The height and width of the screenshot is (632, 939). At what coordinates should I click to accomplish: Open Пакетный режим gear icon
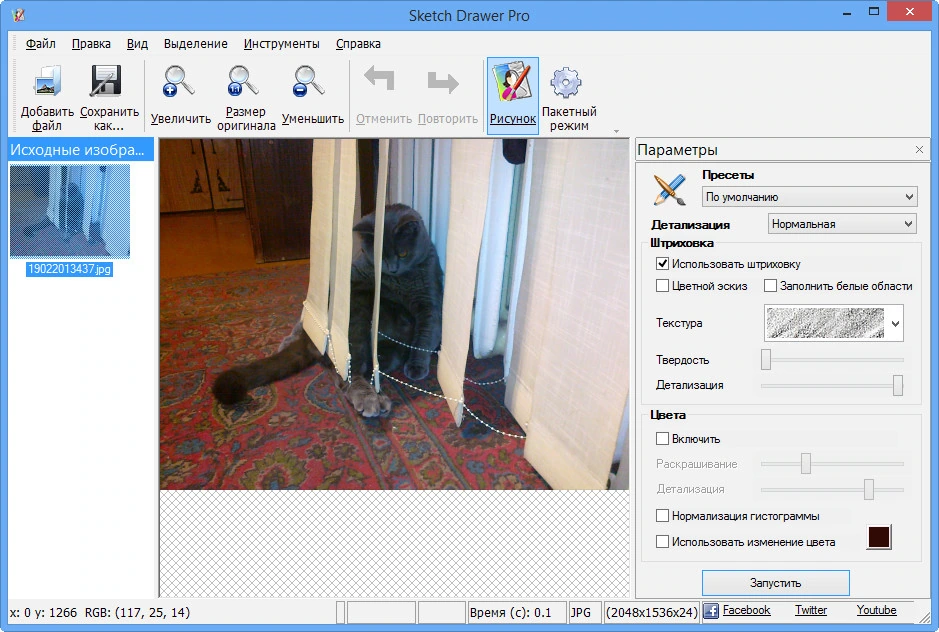click(x=566, y=83)
